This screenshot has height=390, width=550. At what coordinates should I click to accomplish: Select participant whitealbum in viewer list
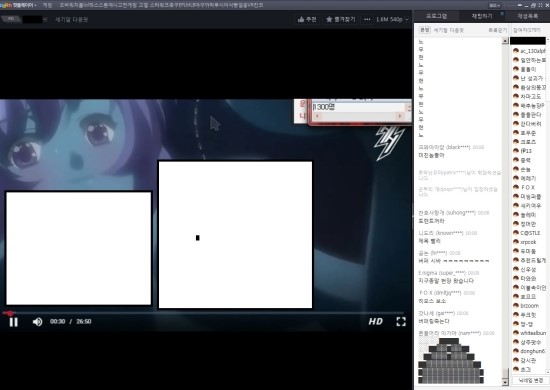tap(529, 333)
